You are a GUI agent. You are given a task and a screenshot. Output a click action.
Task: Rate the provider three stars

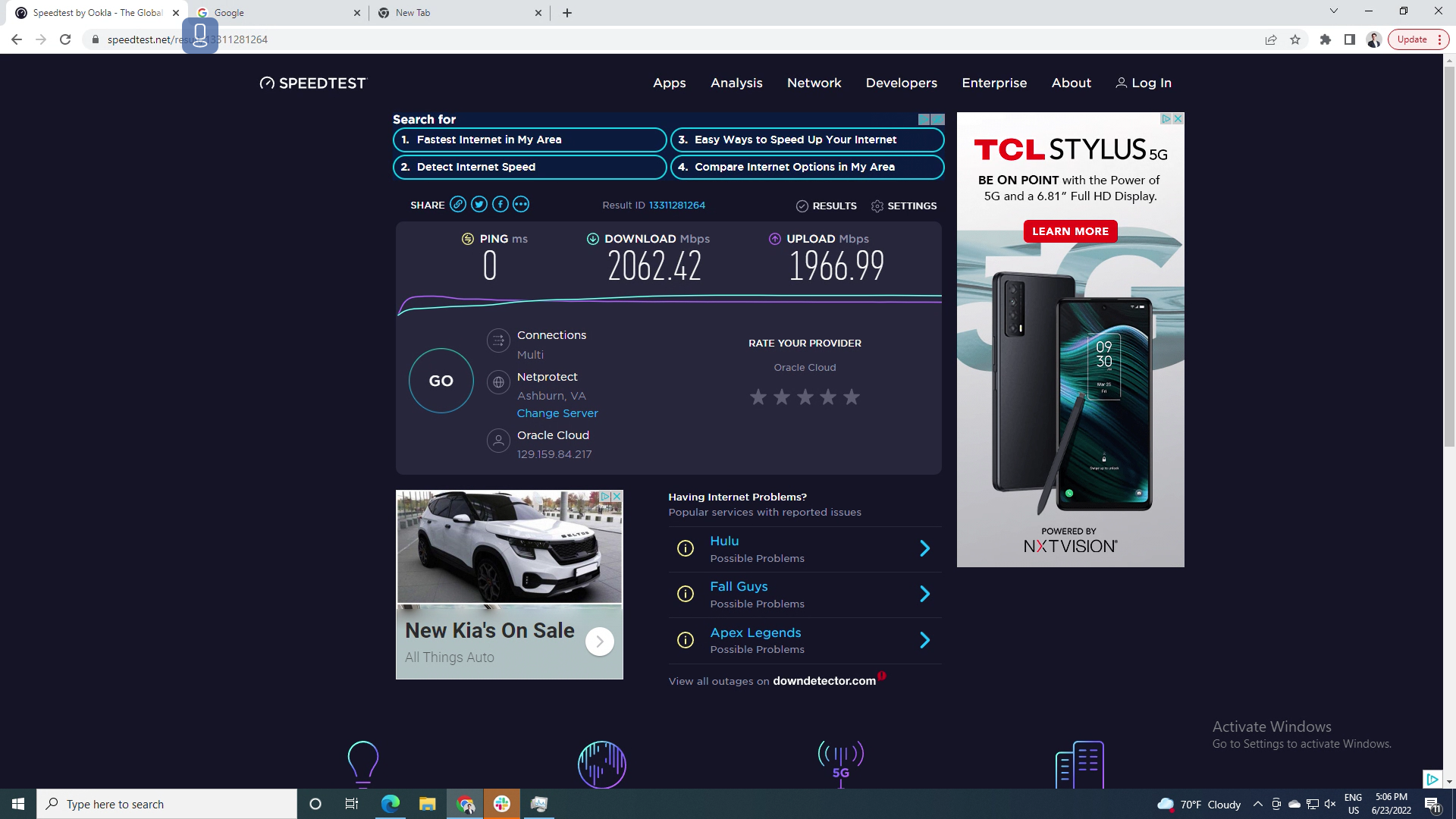pos(805,397)
